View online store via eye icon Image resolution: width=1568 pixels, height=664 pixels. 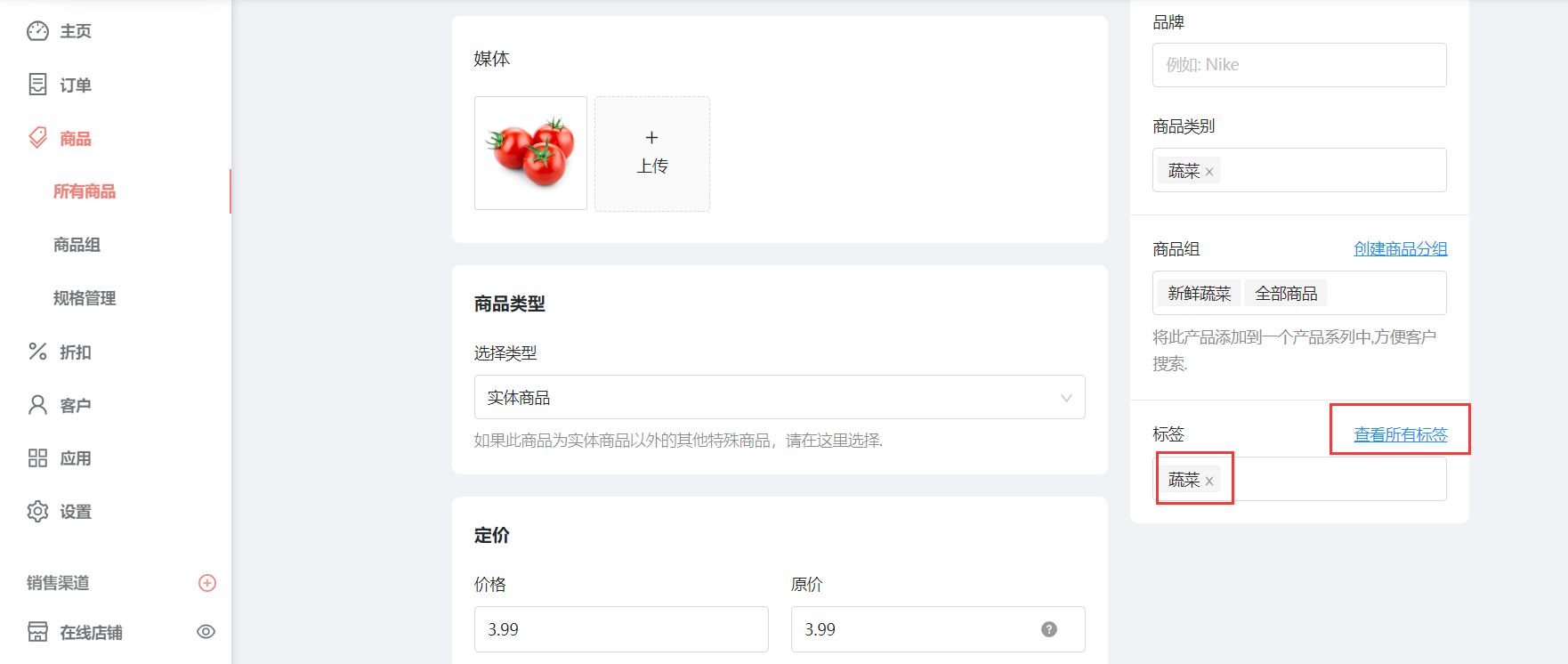point(206,632)
